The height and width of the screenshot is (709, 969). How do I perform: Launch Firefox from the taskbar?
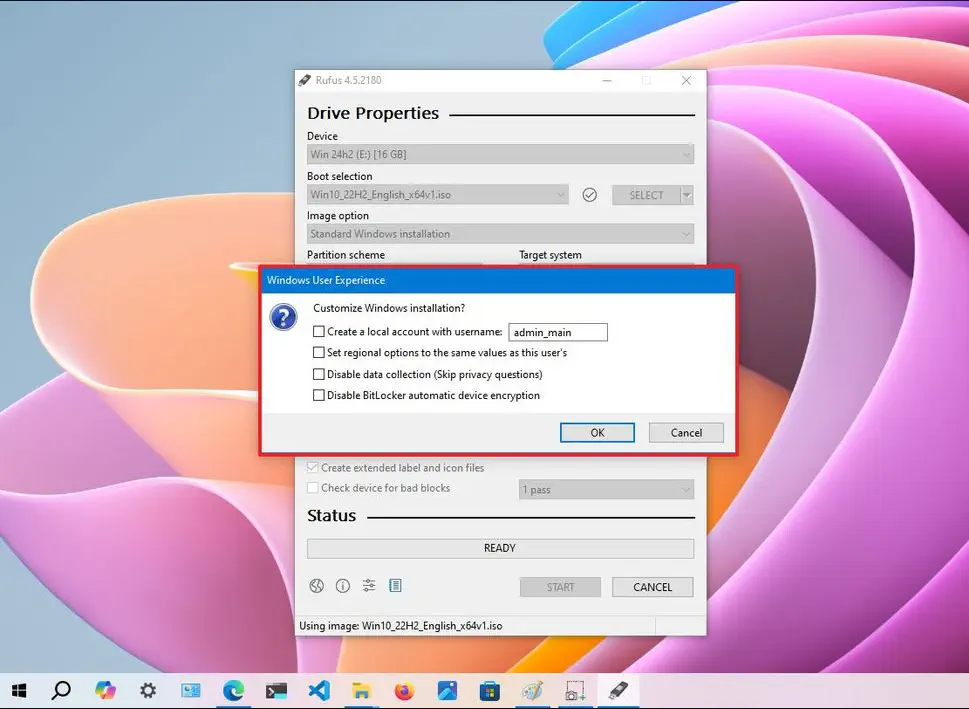click(404, 690)
